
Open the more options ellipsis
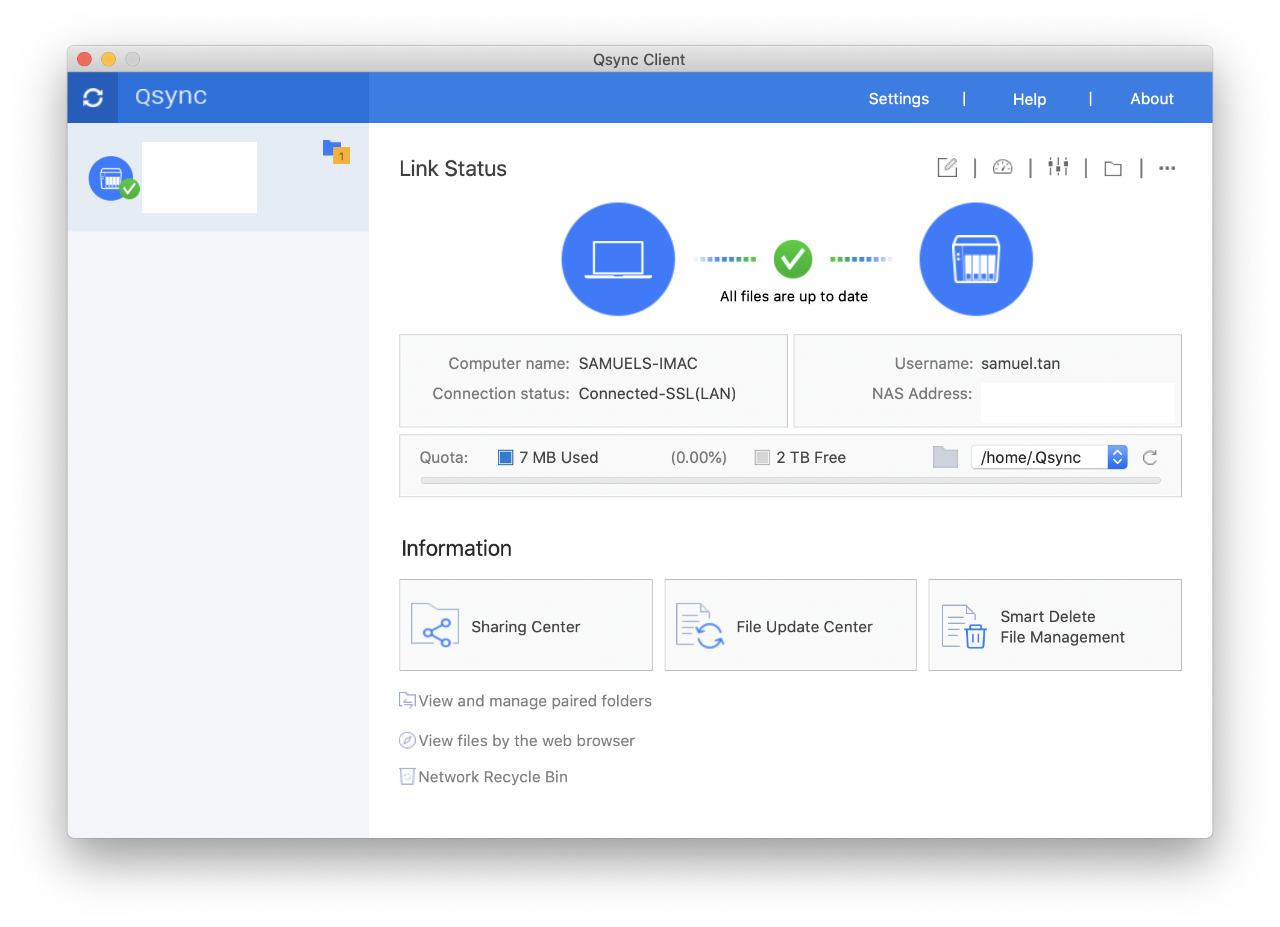click(x=1167, y=168)
